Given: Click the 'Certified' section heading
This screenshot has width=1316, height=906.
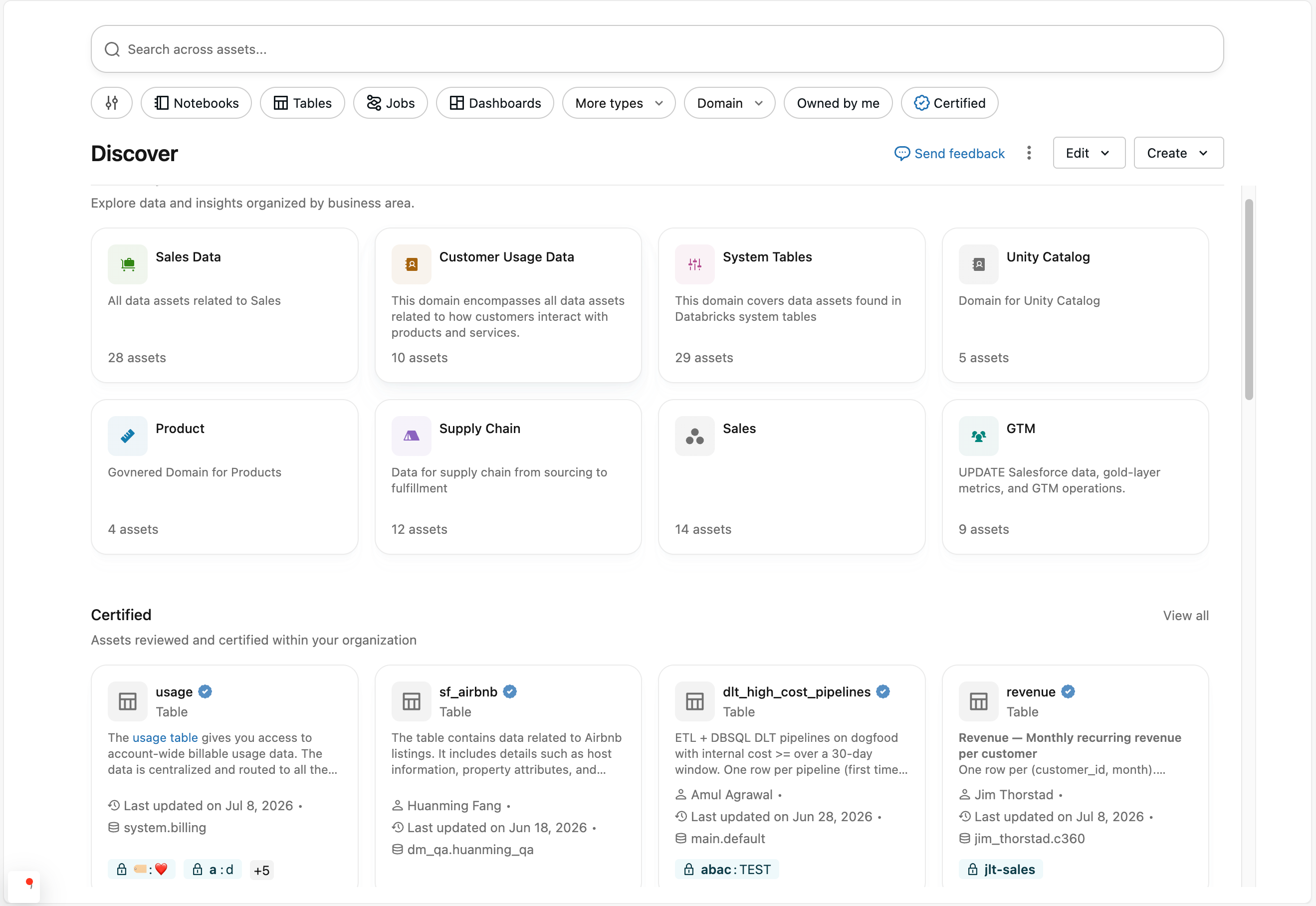Looking at the screenshot, I should (121, 615).
